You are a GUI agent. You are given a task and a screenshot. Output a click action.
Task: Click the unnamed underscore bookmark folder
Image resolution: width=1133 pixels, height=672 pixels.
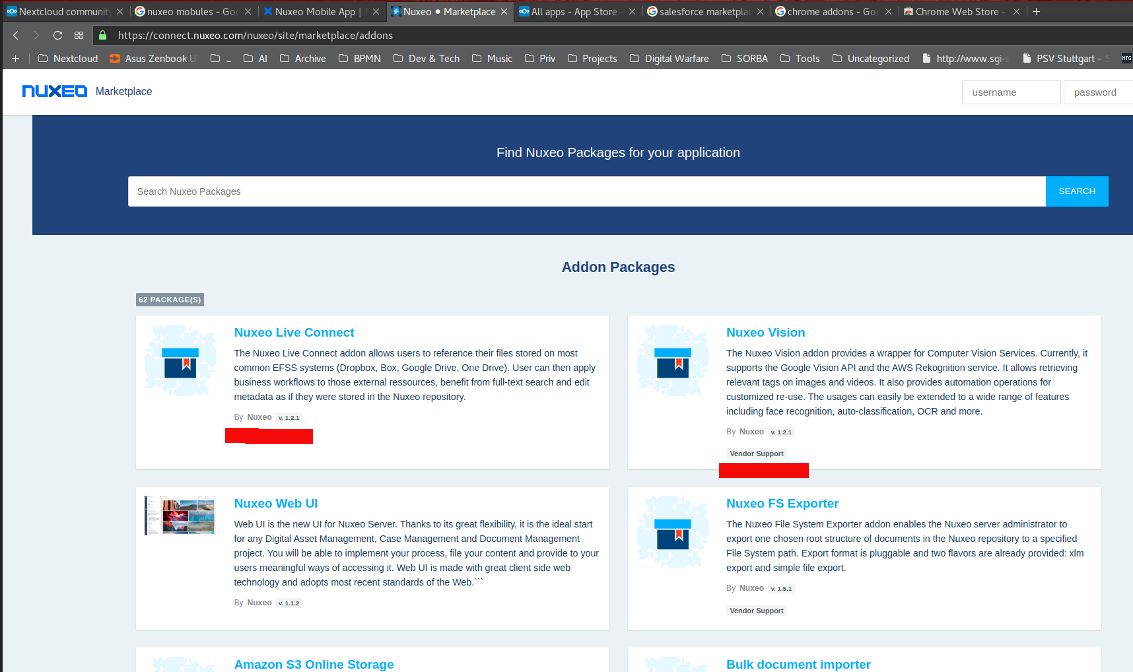220,59
